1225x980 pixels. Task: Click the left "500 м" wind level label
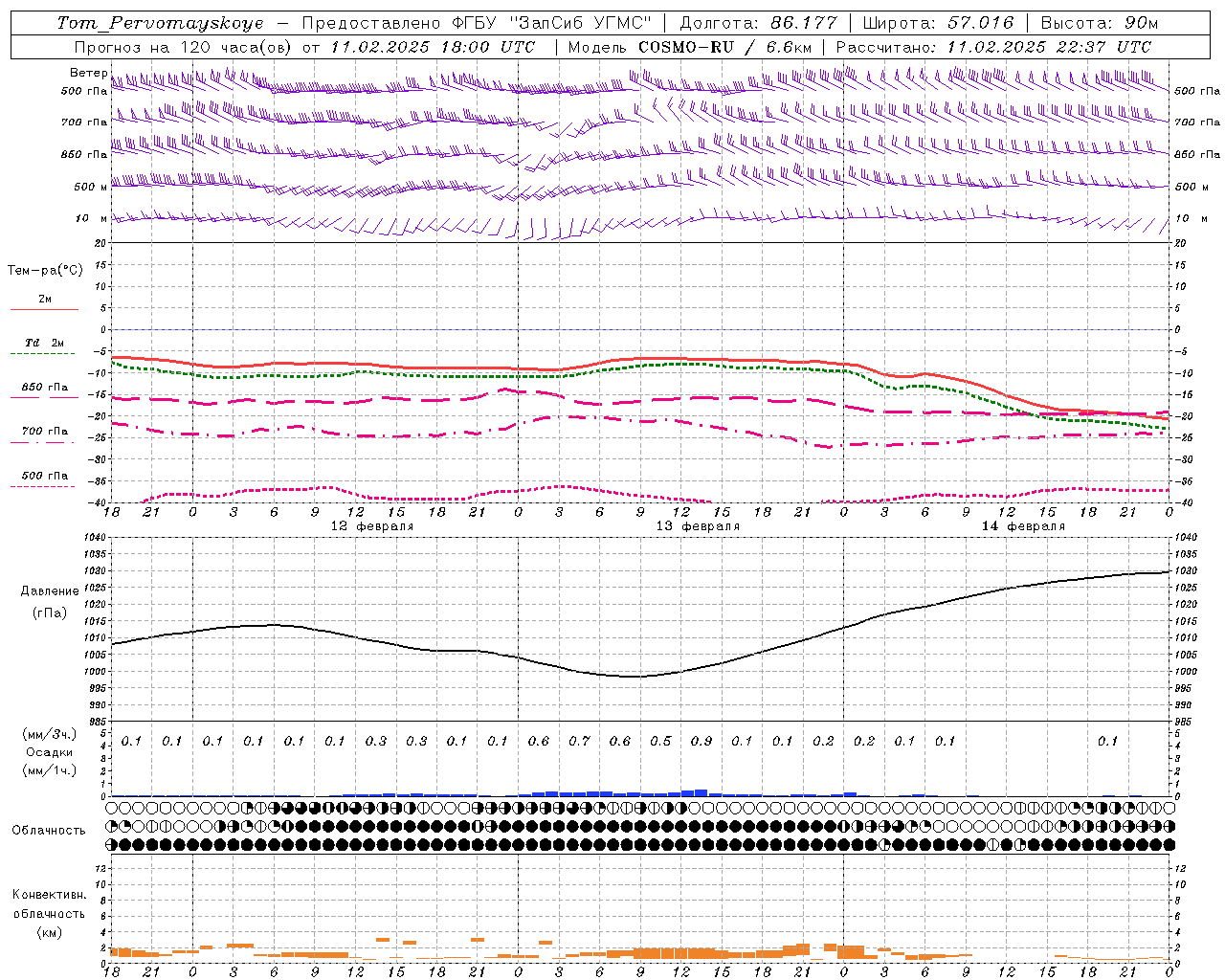(x=91, y=187)
